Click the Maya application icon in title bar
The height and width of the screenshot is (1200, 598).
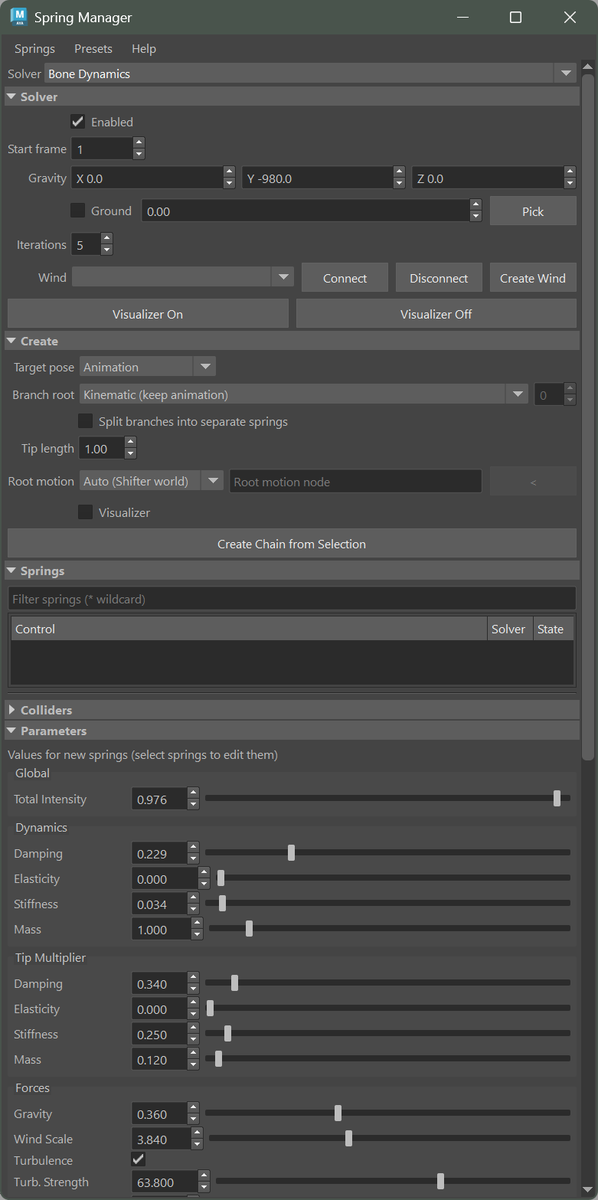17,17
